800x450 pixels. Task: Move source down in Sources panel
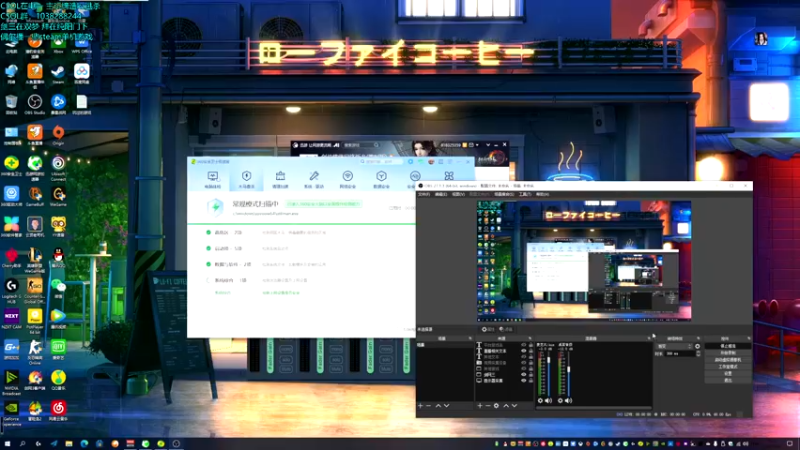(514, 406)
